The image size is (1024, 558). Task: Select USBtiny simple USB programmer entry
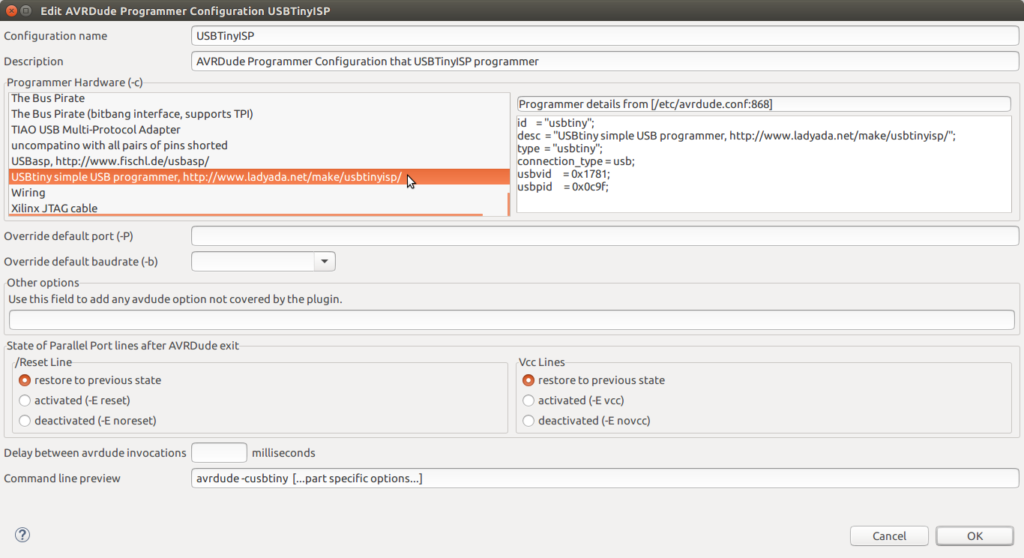click(x=258, y=177)
